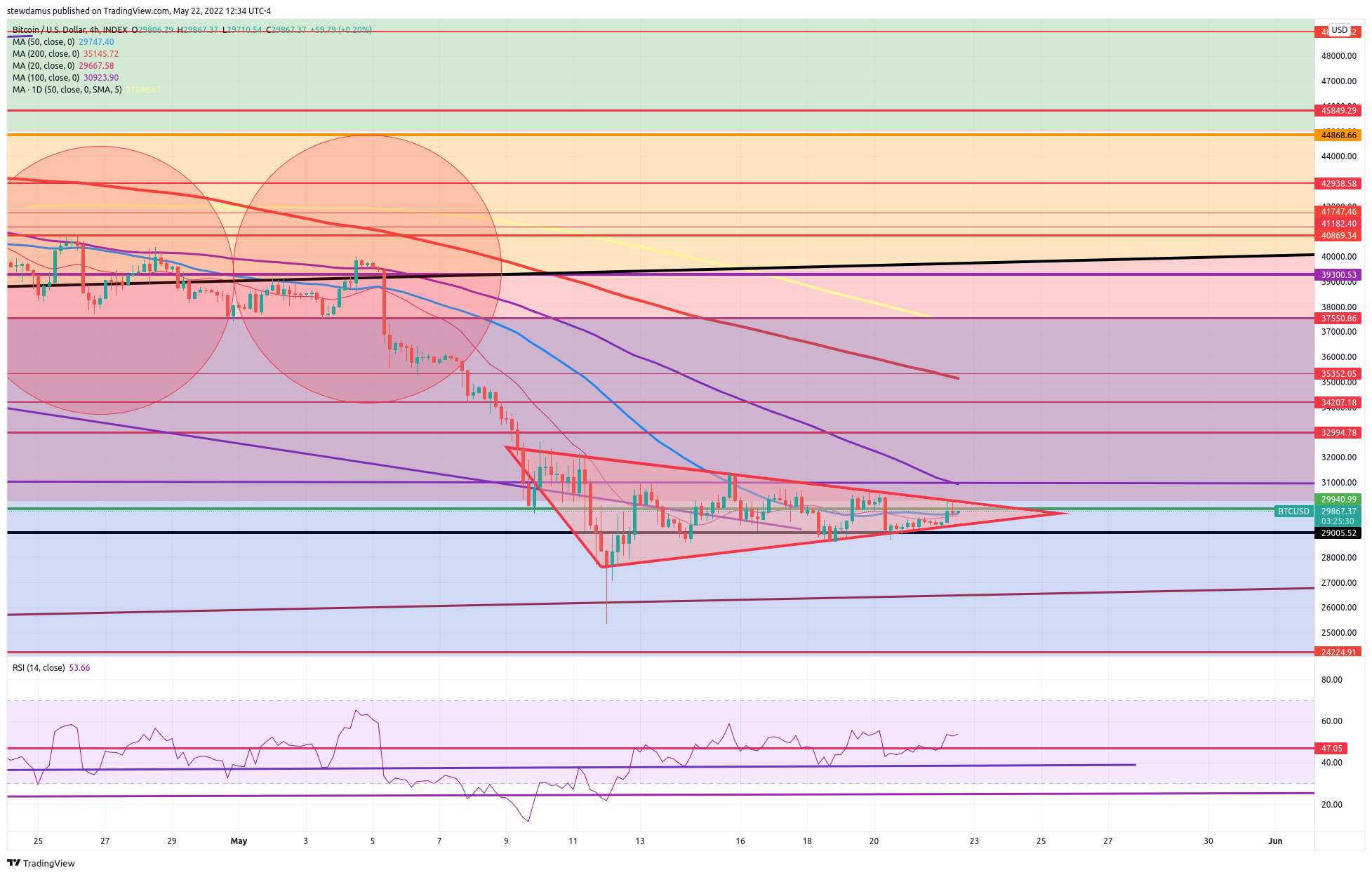Click the 37550.86 price label
Screen dimensions: 1372x875
pyautogui.click(x=1338, y=319)
